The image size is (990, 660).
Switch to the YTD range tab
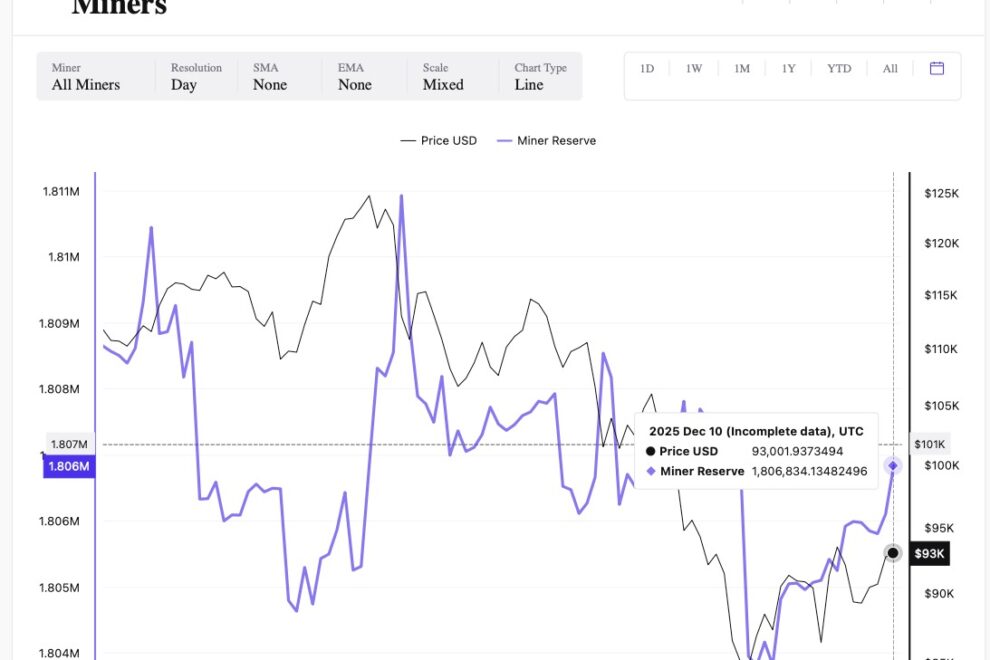(x=839, y=68)
